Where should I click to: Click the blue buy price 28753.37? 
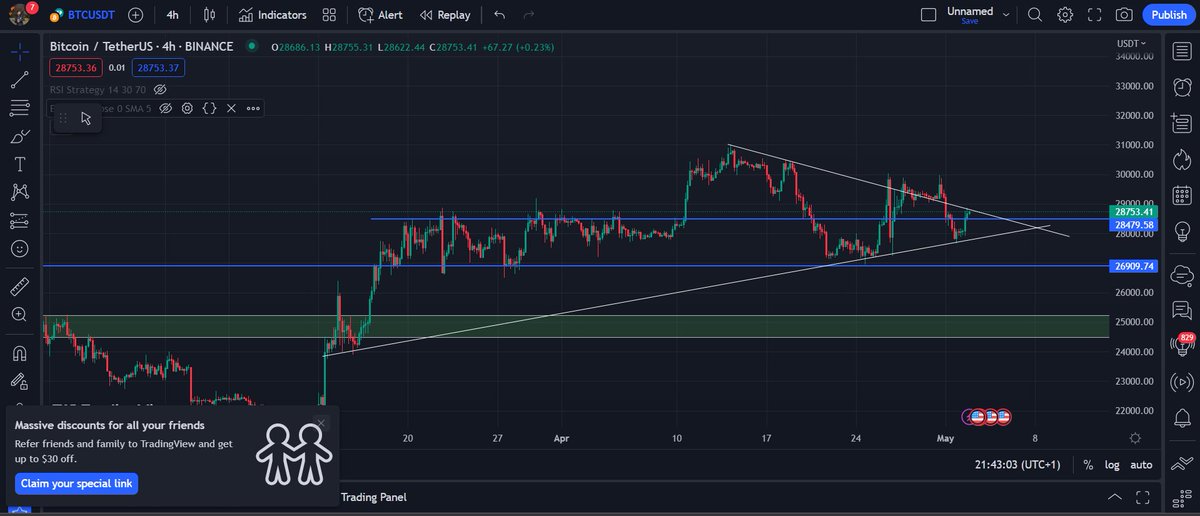pos(160,67)
